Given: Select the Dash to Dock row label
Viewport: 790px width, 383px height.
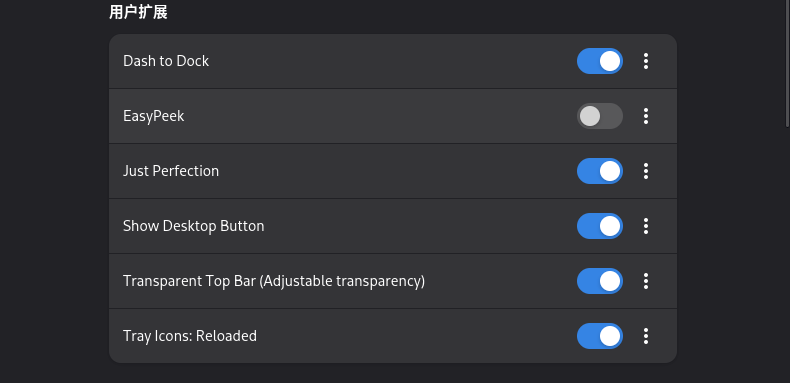Looking at the screenshot, I should tap(166, 61).
